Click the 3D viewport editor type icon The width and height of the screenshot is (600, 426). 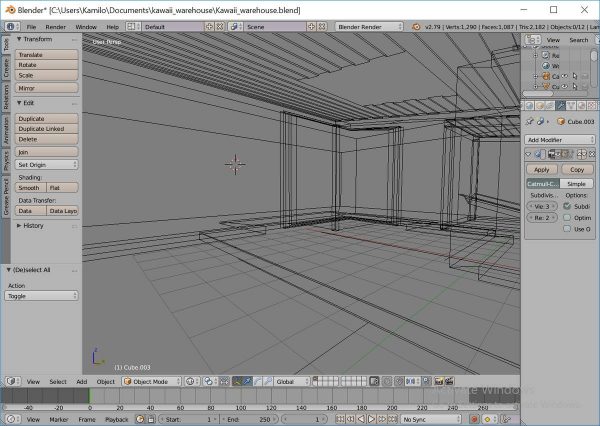(11, 381)
